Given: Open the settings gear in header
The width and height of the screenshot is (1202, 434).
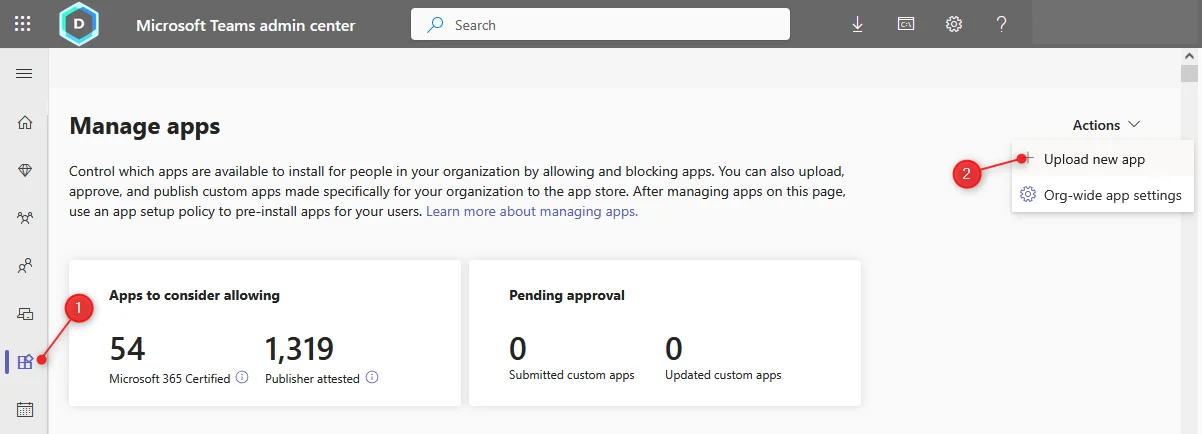Looking at the screenshot, I should click(954, 24).
